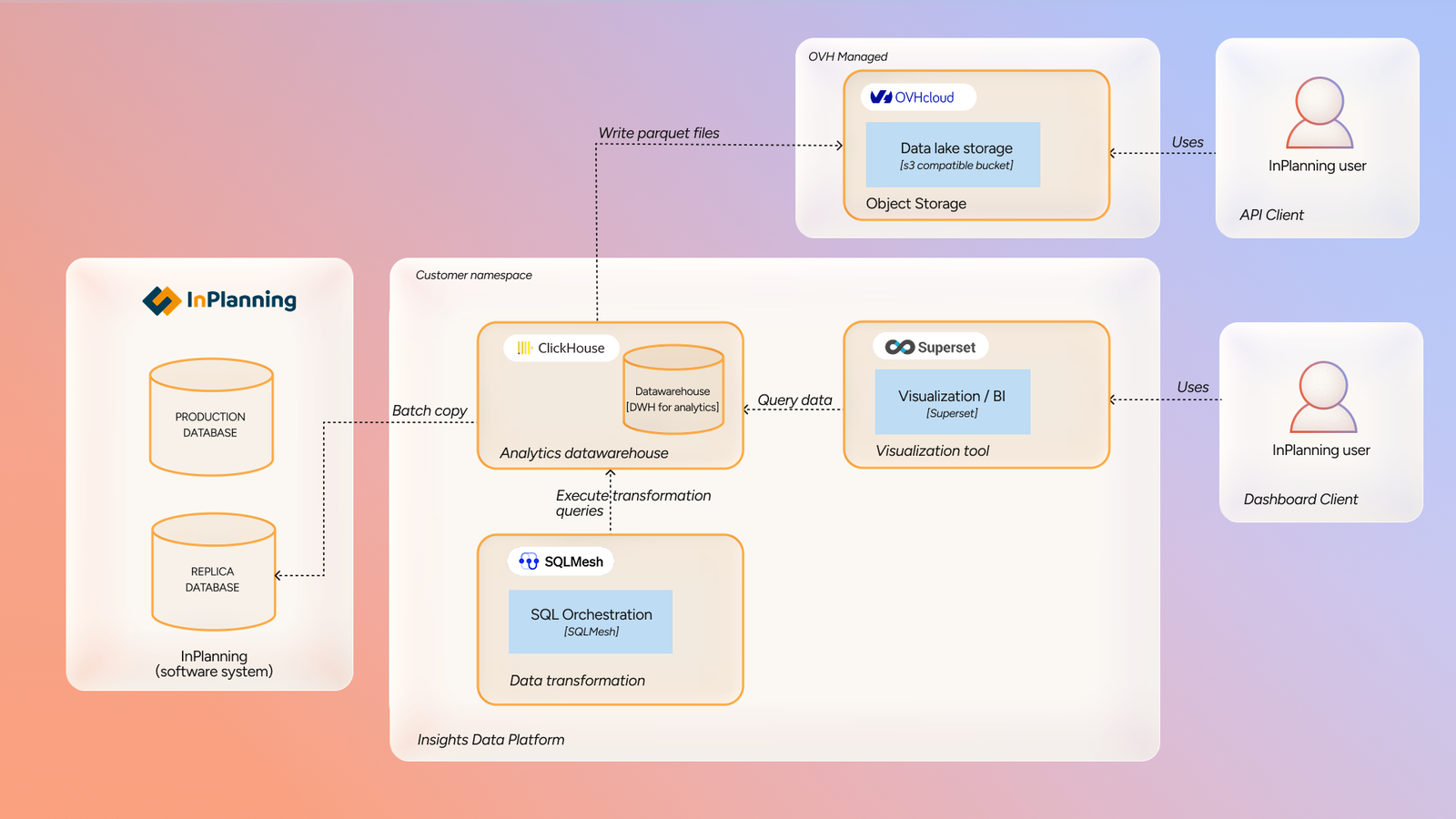Click the 'Customer namespace' label
This screenshot has height=819, width=1456.
(x=474, y=275)
